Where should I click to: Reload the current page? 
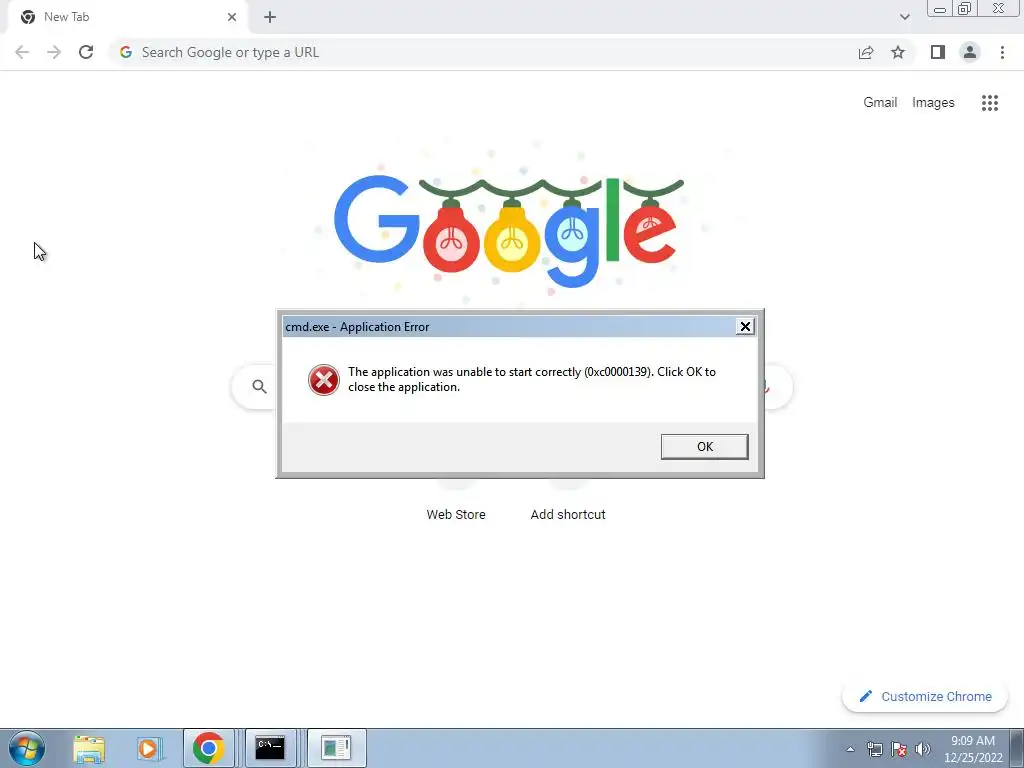pyautogui.click(x=86, y=52)
